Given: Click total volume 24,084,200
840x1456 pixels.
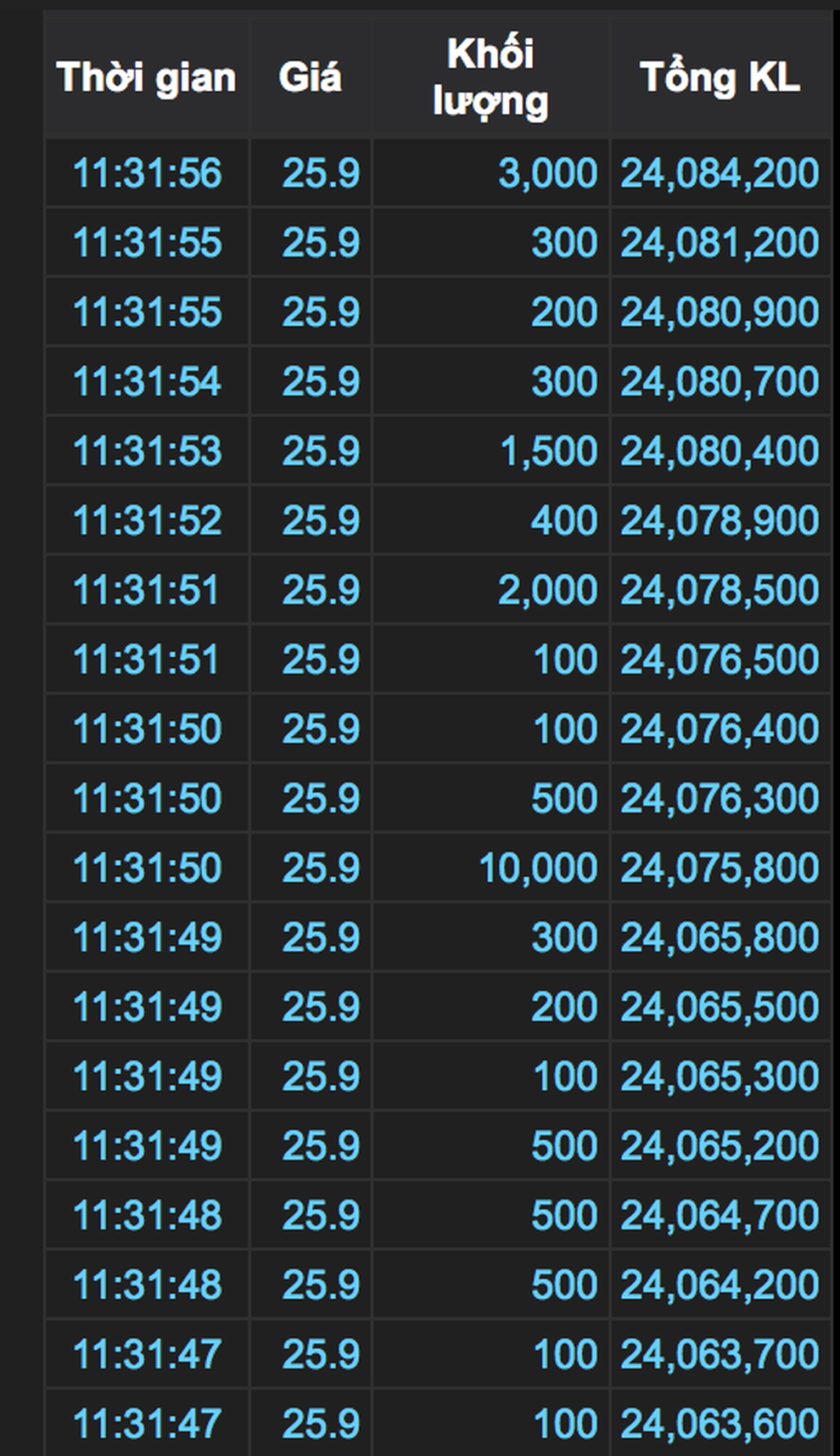Looking at the screenshot, I should 720,173.
